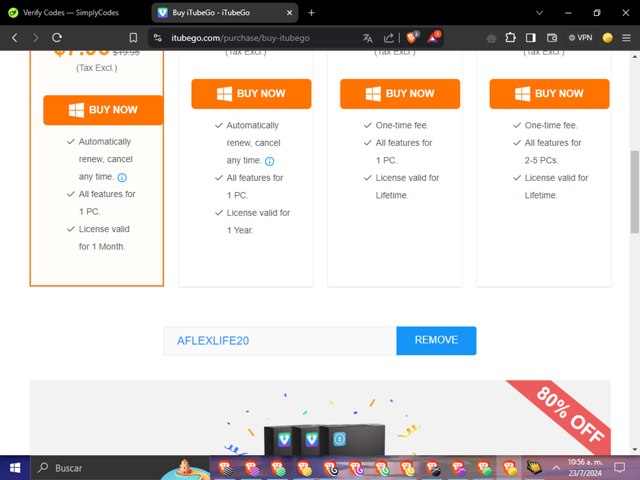Image resolution: width=640 pixels, height=480 pixels.
Task: Click '2-5 PCs.' feature text
Action: pos(541,160)
